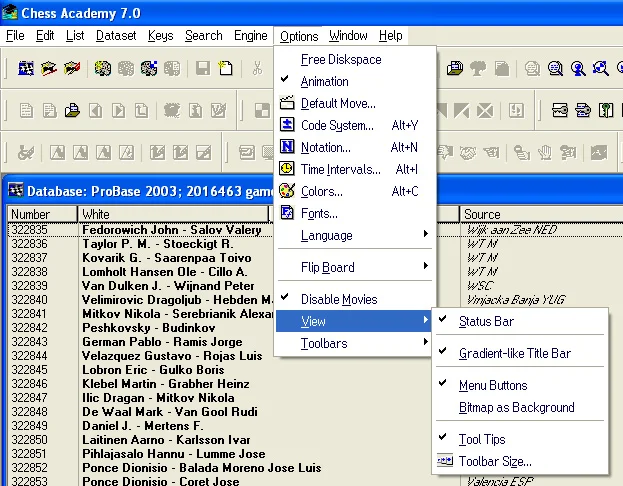Image resolution: width=623 pixels, height=486 pixels.
Task: Click the grayed-out brain with page icon
Action: (x=172, y=68)
